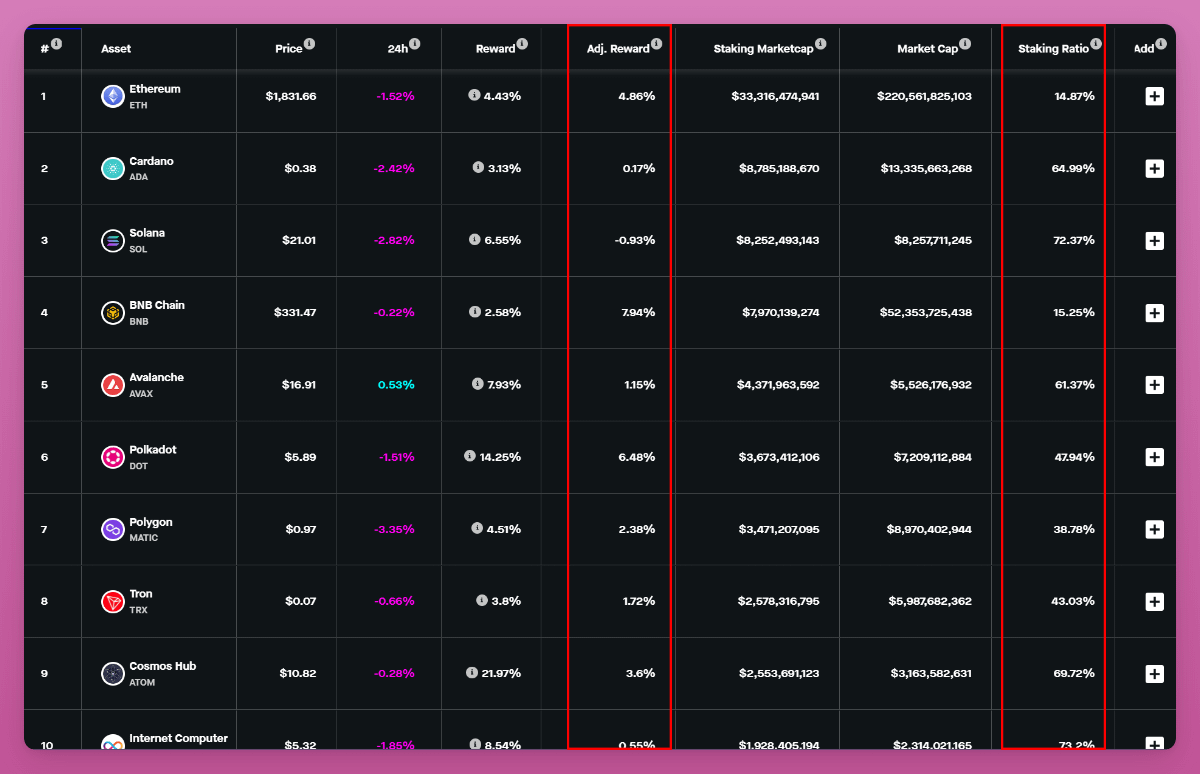Open the Polygon asset name link
Screen dimensions: 1200x774
(151, 522)
